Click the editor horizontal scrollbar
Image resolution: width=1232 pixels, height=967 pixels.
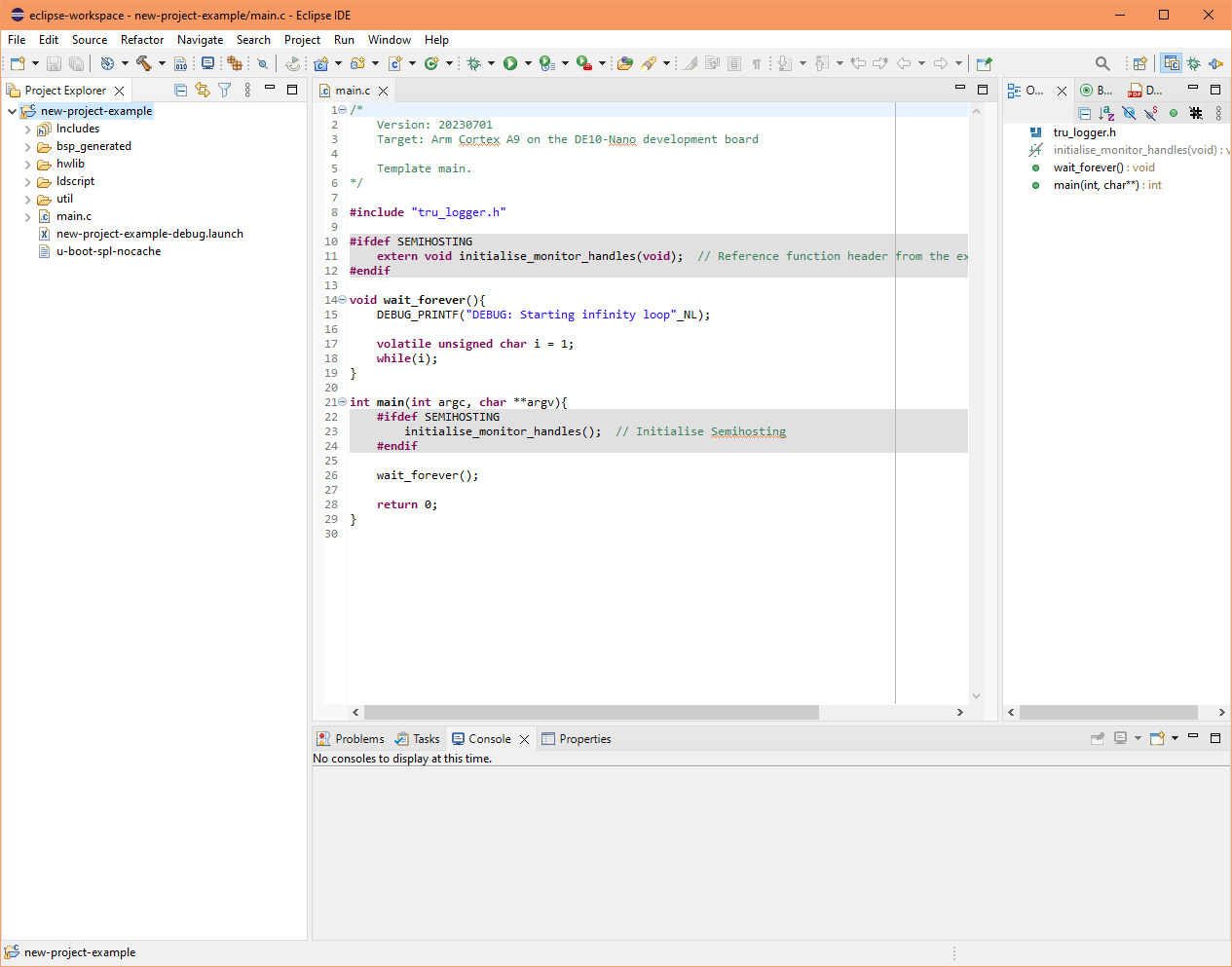tap(591, 712)
